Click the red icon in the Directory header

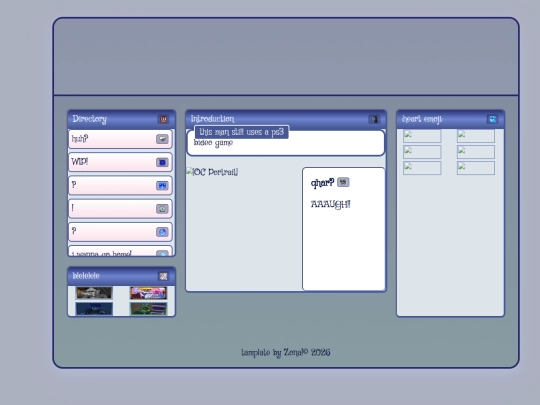tap(163, 119)
